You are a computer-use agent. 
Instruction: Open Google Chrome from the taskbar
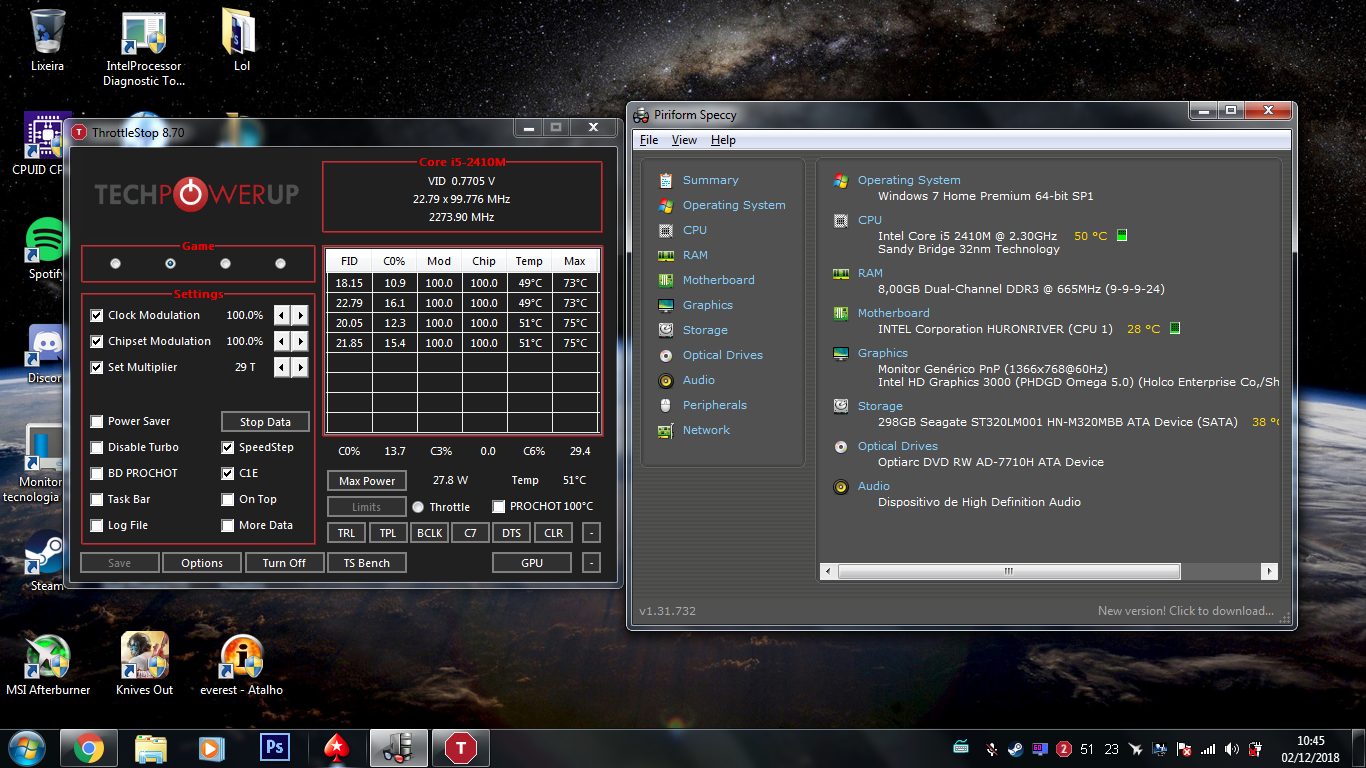88,748
